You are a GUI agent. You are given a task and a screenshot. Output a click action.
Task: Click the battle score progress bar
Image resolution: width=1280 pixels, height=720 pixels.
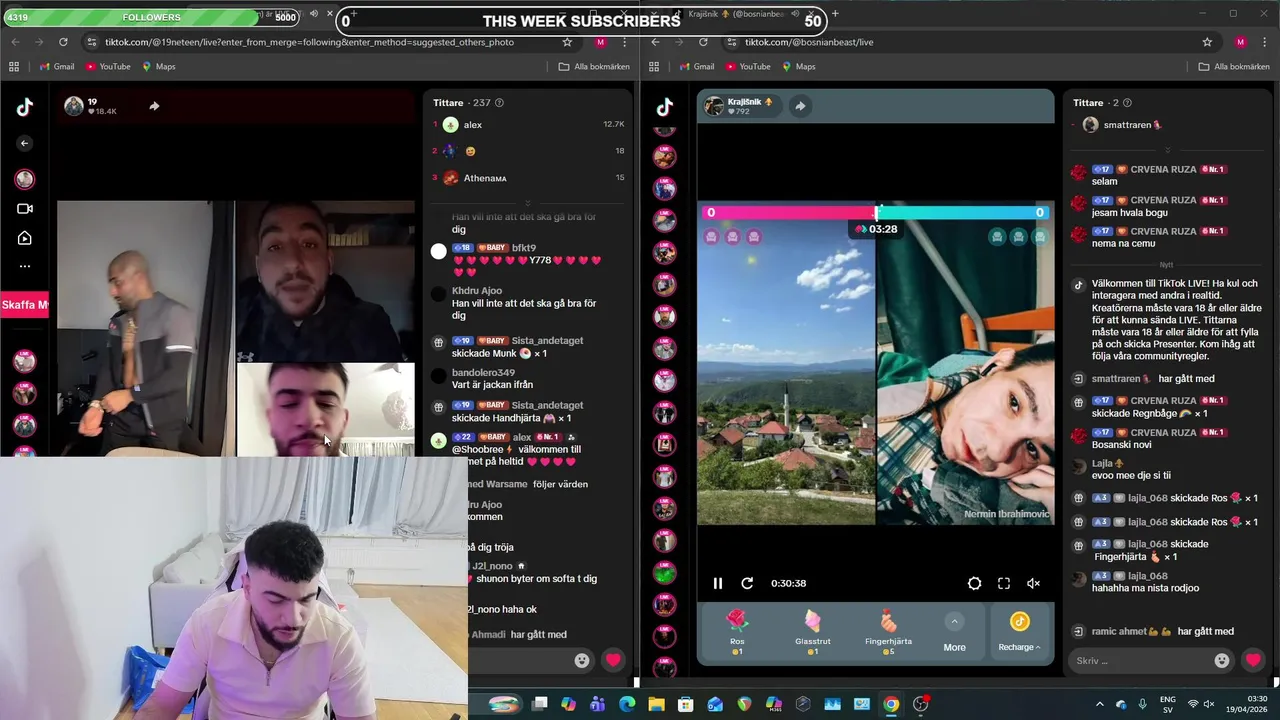click(876, 212)
